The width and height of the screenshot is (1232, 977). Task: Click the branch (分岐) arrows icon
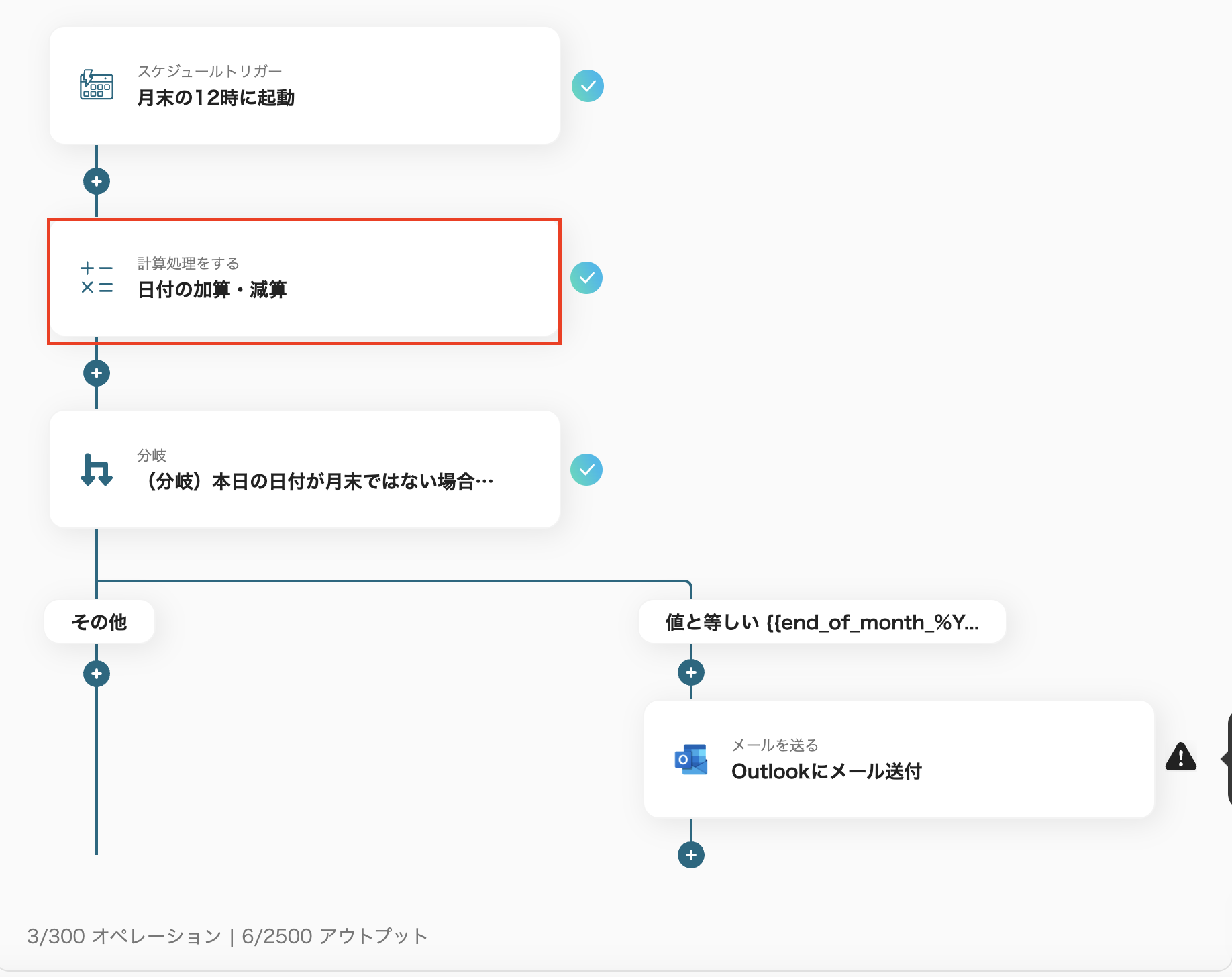[x=96, y=469]
